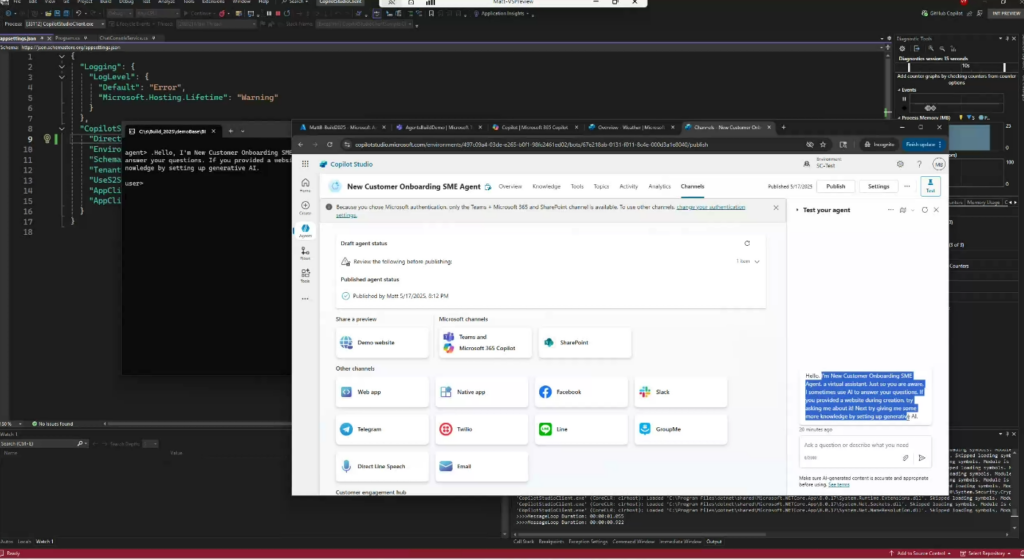Expand the review before publishing item

coord(757,261)
